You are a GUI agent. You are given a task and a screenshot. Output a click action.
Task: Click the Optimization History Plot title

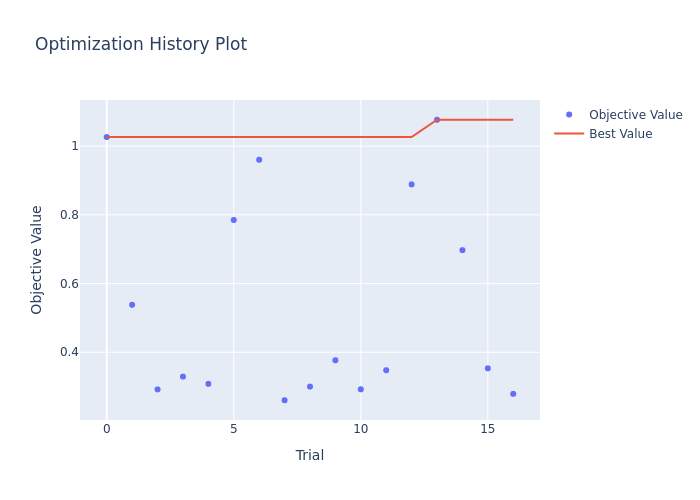[141, 45]
